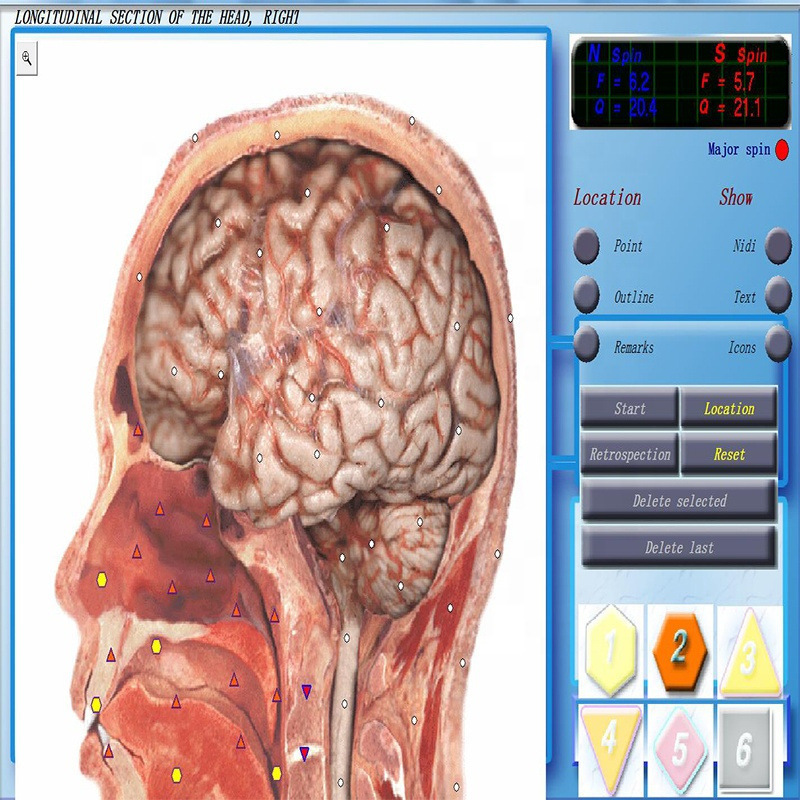Click Delete last button
This screenshot has height=800, width=800.
[x=679, y=547]
